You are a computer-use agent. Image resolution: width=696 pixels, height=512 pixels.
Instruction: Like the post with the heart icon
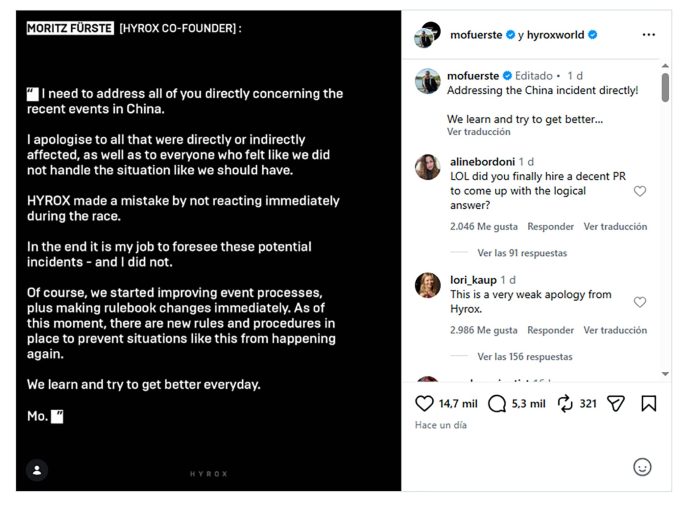coord(424,403)
